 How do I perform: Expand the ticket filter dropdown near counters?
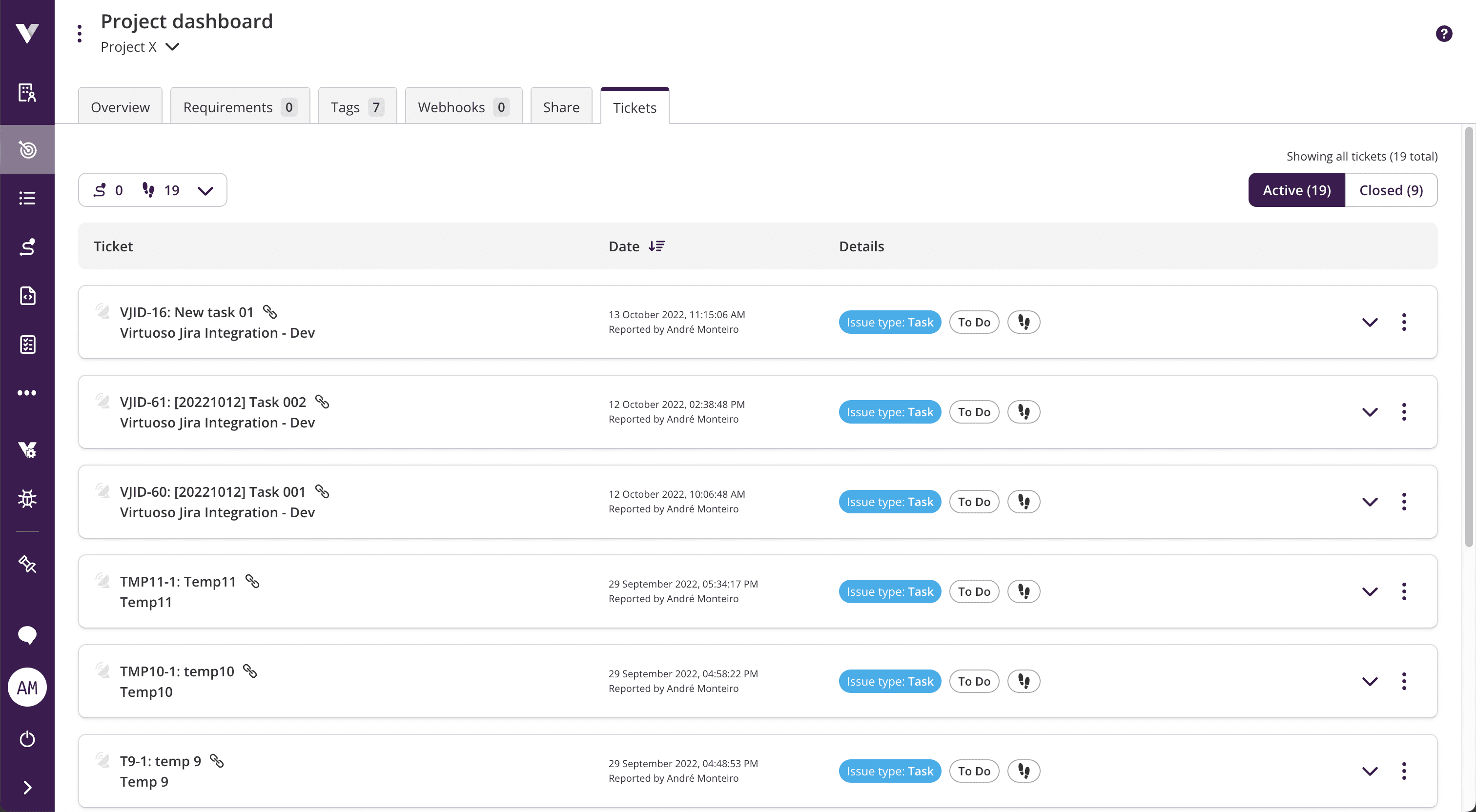tap(205, 190)
